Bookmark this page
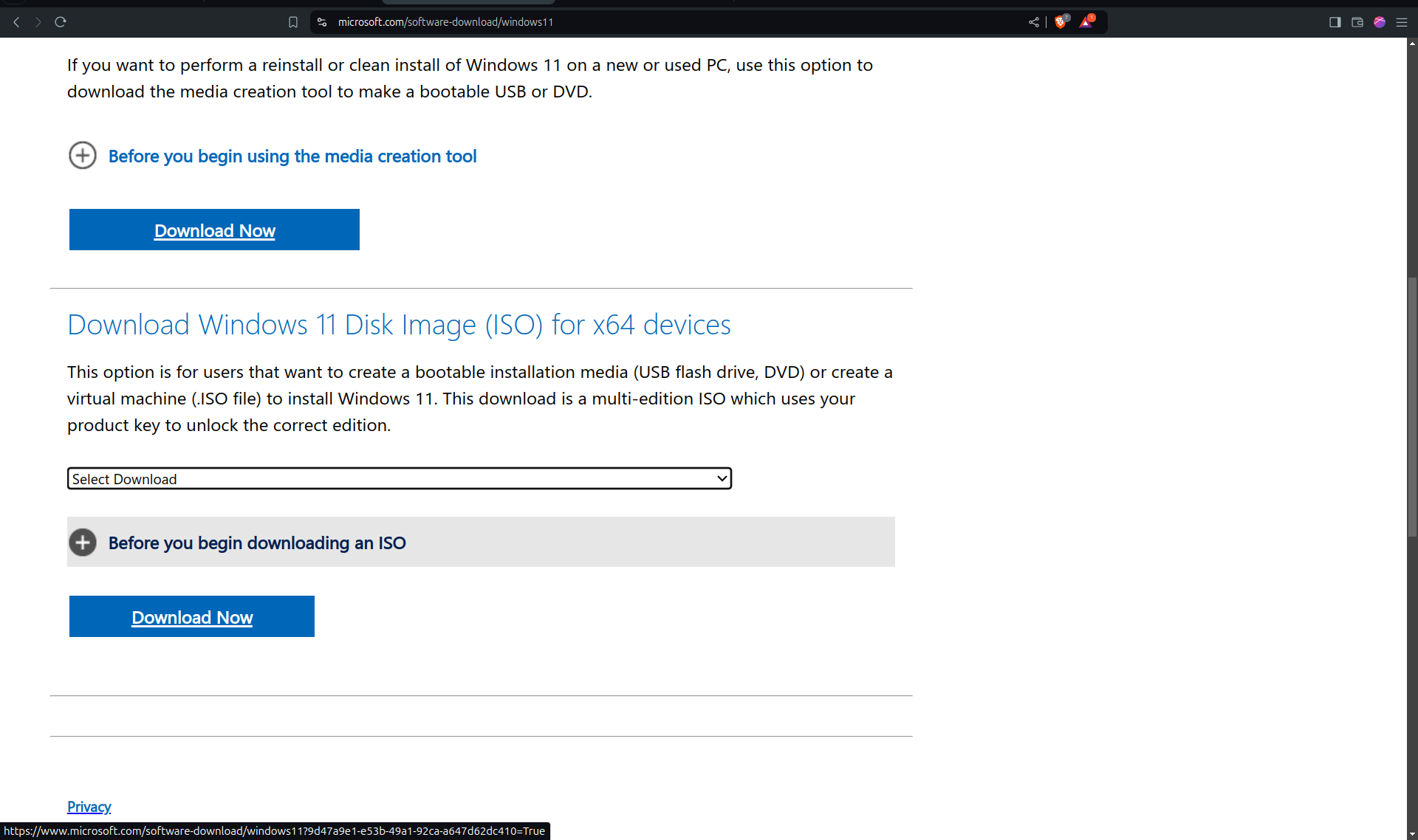Screen dimensions: 1418x840 (293, 22)
